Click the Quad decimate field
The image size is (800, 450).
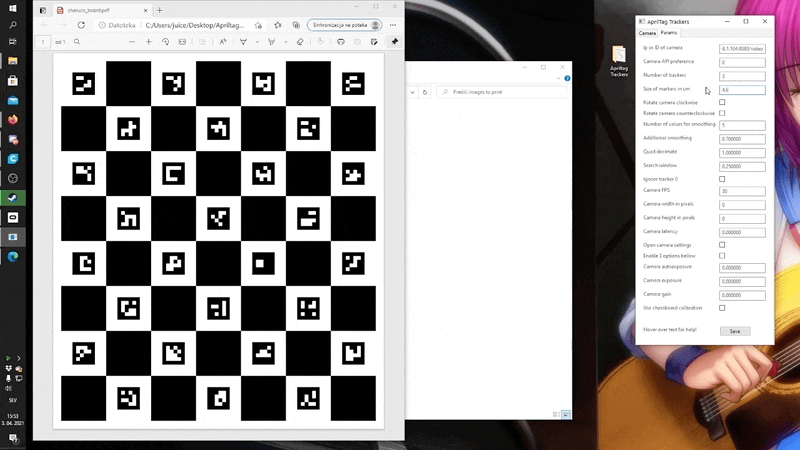point(742,153)
